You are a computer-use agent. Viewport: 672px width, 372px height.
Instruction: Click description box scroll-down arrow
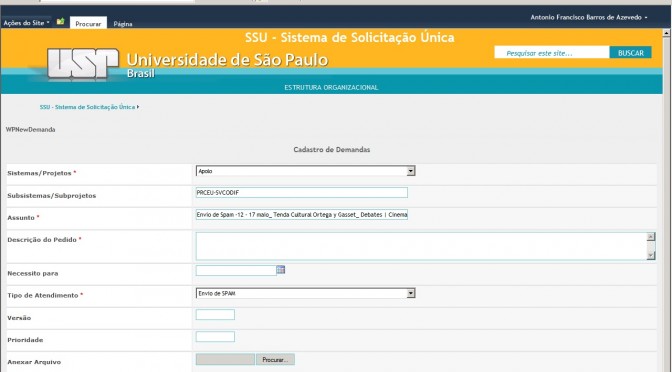click(x=651, y=255)
